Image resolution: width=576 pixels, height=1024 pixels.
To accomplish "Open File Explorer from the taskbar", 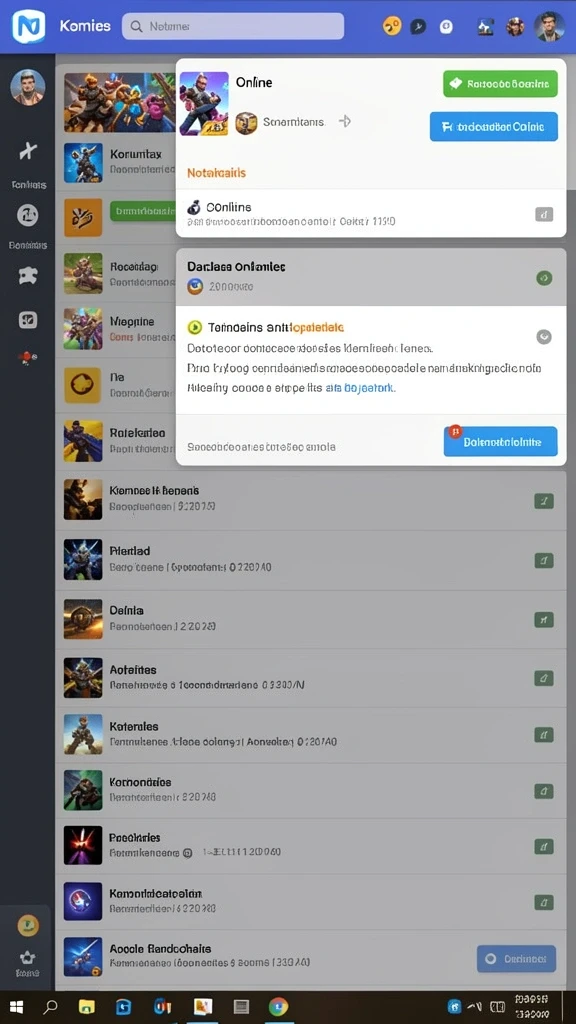I will pos(87,1006).
